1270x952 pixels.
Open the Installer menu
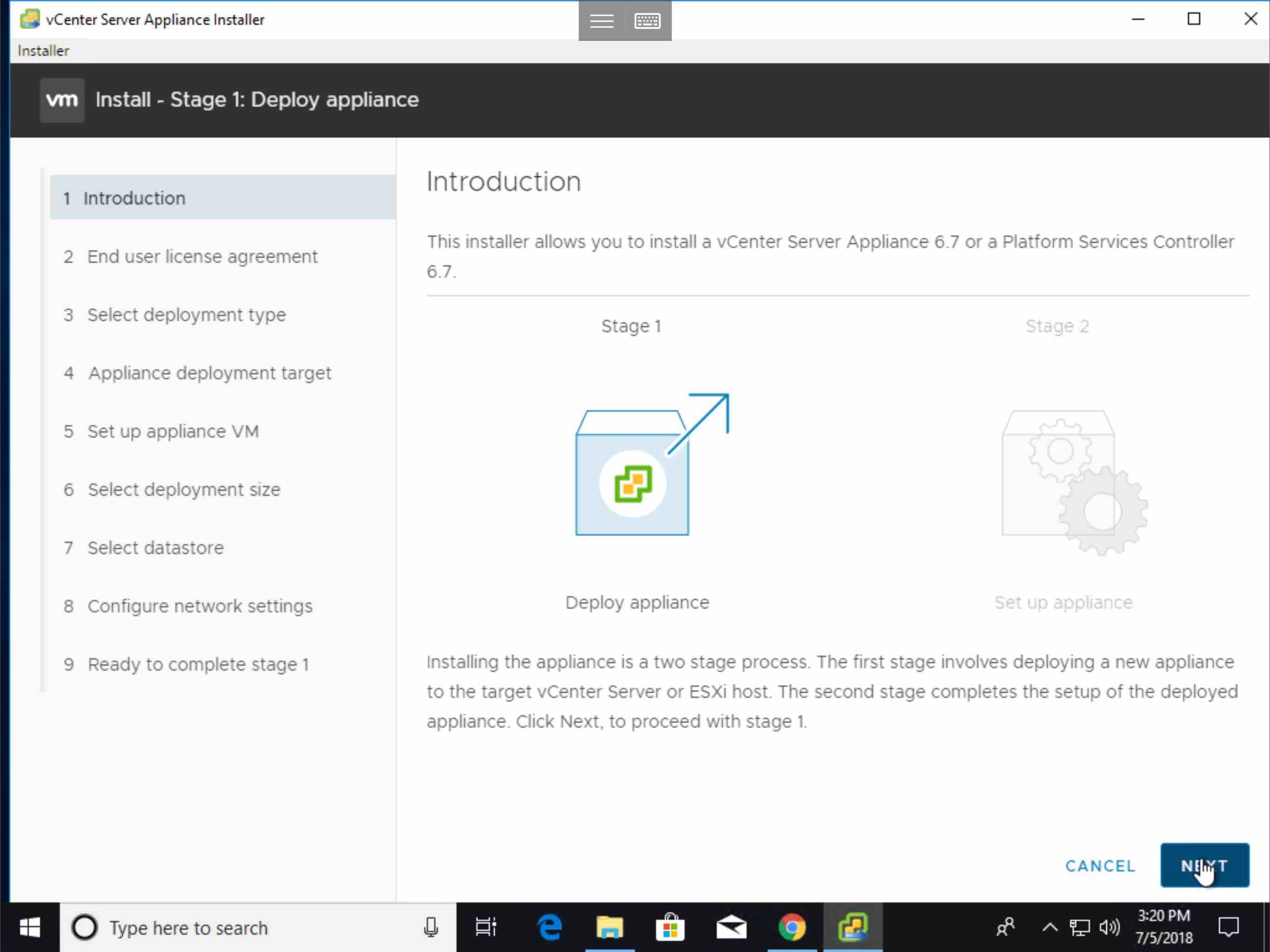(x=43, y=51)
